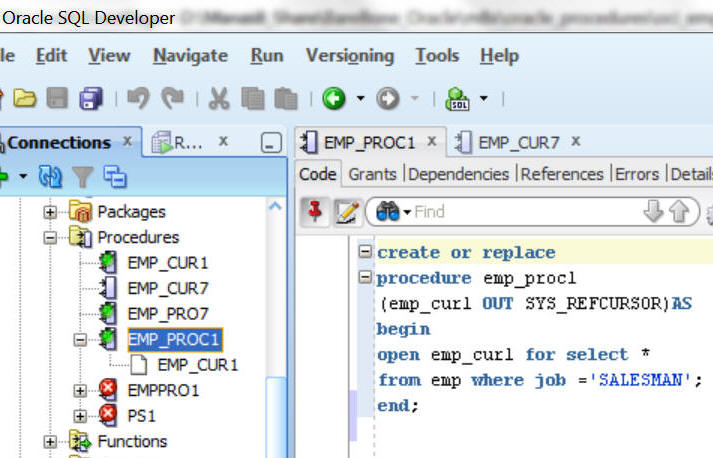
Task: Click the Open folder toolbar icon
Action: tap(25, 98)
